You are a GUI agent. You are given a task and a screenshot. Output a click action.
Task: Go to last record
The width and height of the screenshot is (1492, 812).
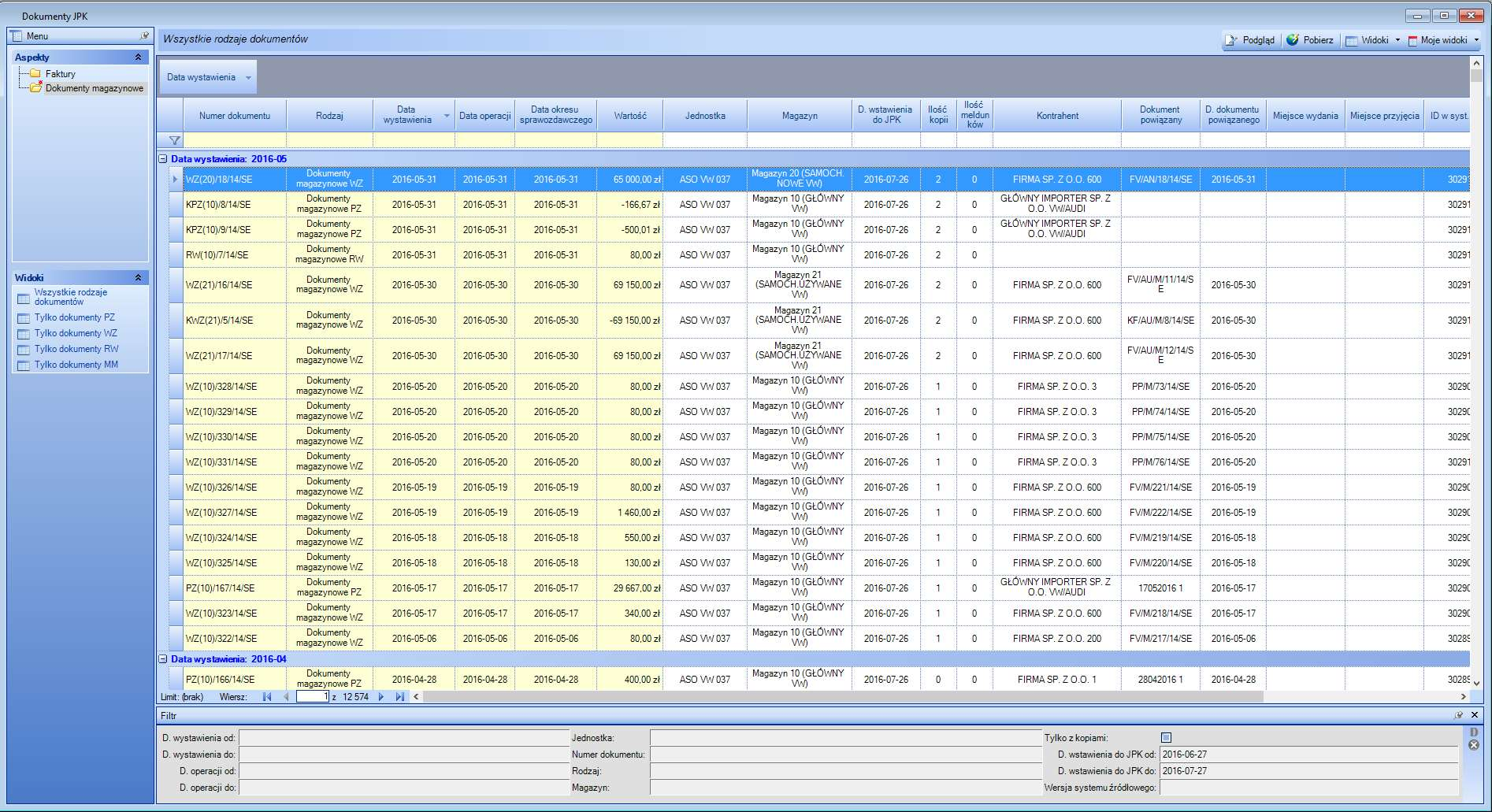coord(400,697)
